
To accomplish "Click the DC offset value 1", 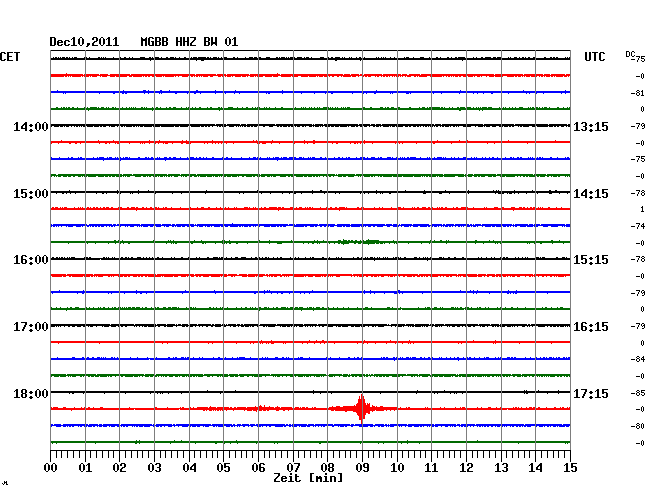I will click(643, 210).
